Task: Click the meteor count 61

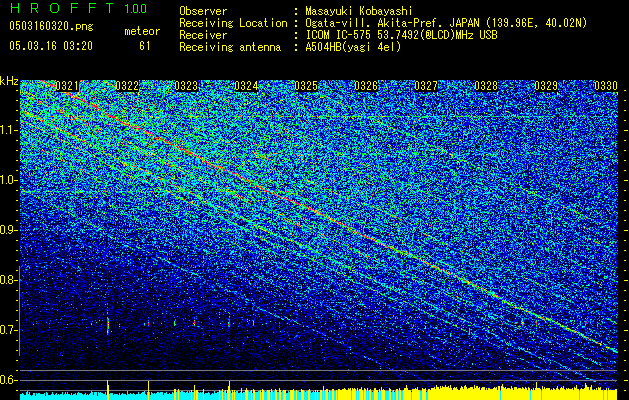Action: [145, 46]
